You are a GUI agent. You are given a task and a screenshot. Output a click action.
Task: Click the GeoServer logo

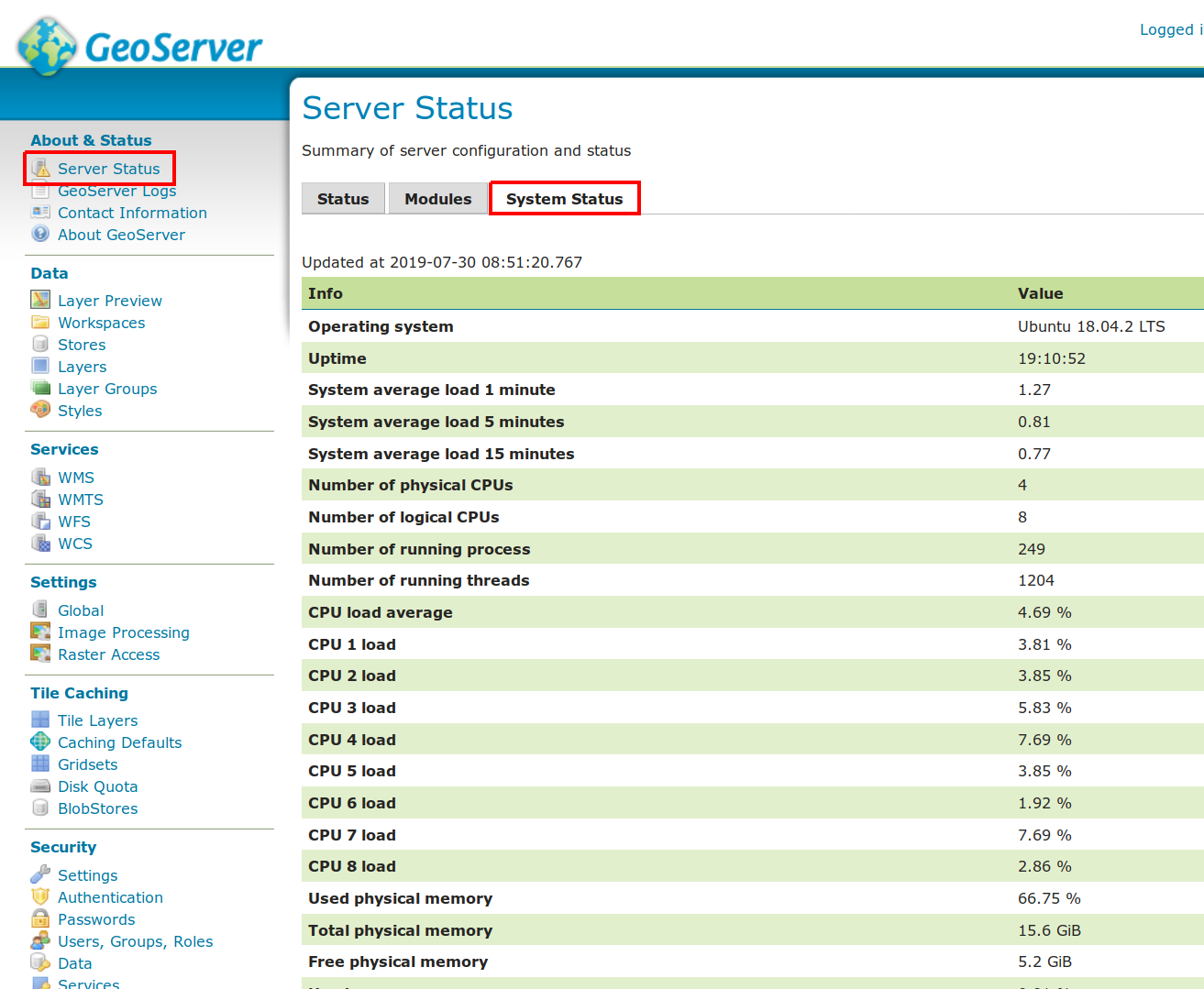coord(139,46)
